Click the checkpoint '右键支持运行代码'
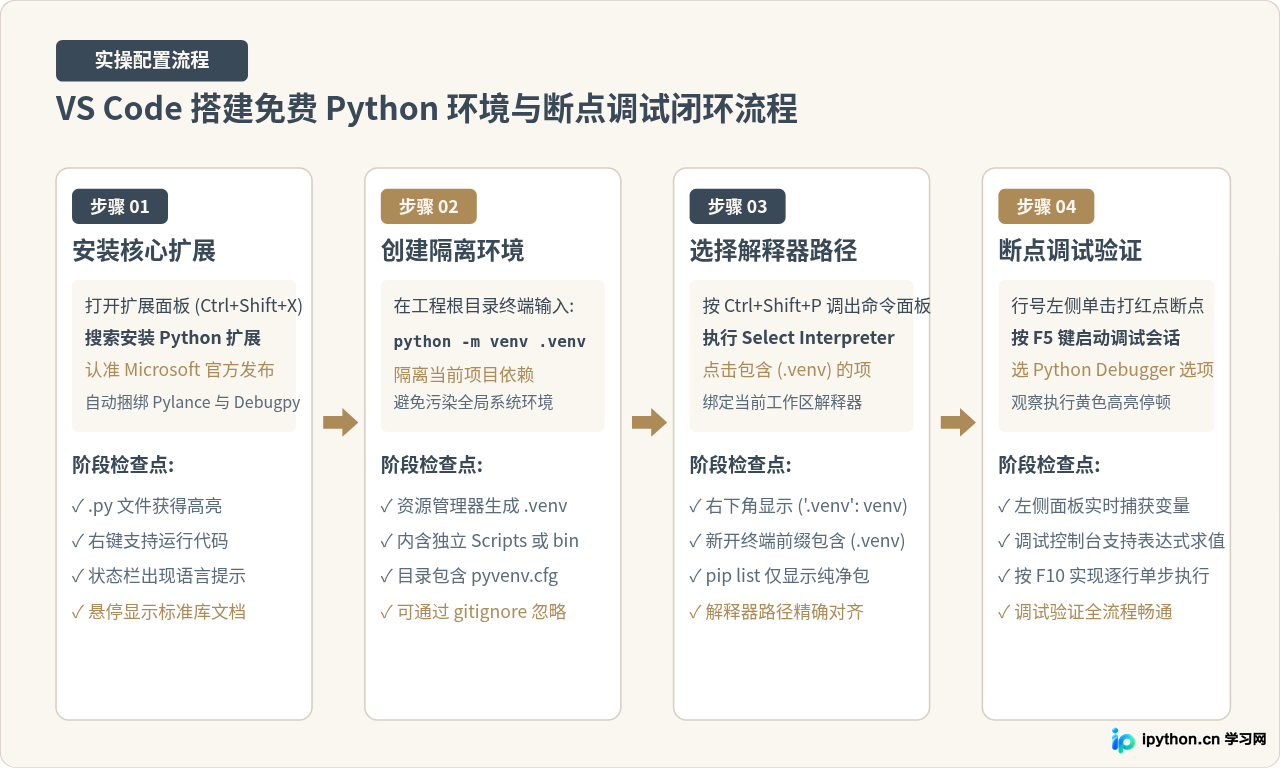The height and width of the screenshot is (768, 1280). [x=150, y=541]
